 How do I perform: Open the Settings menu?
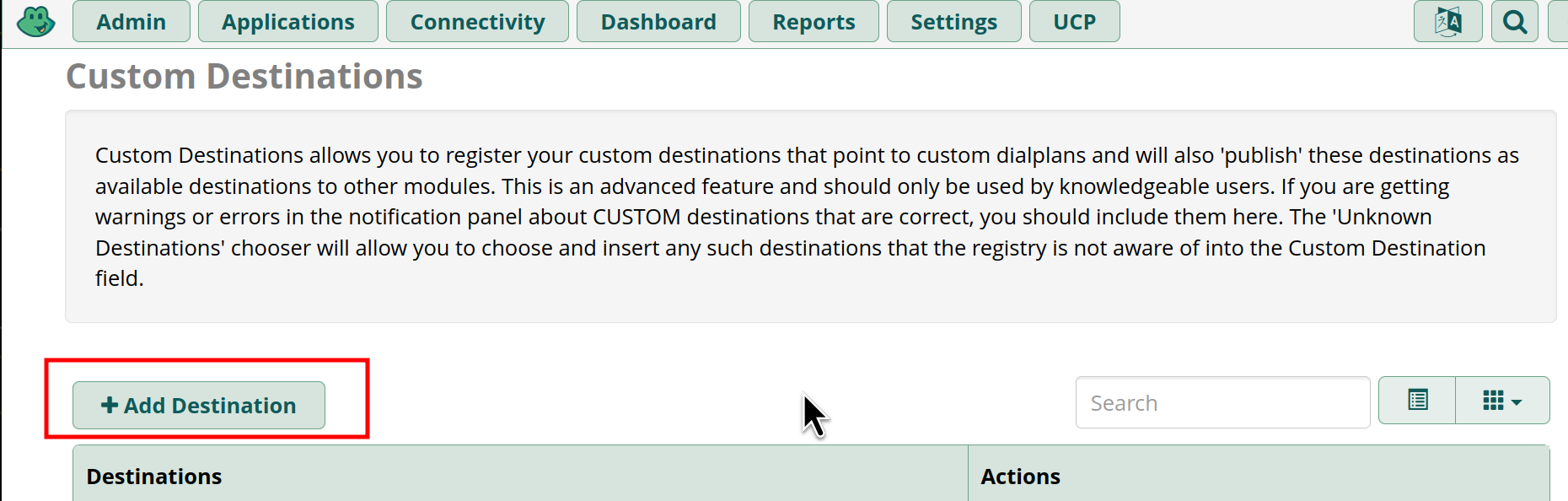953,21
